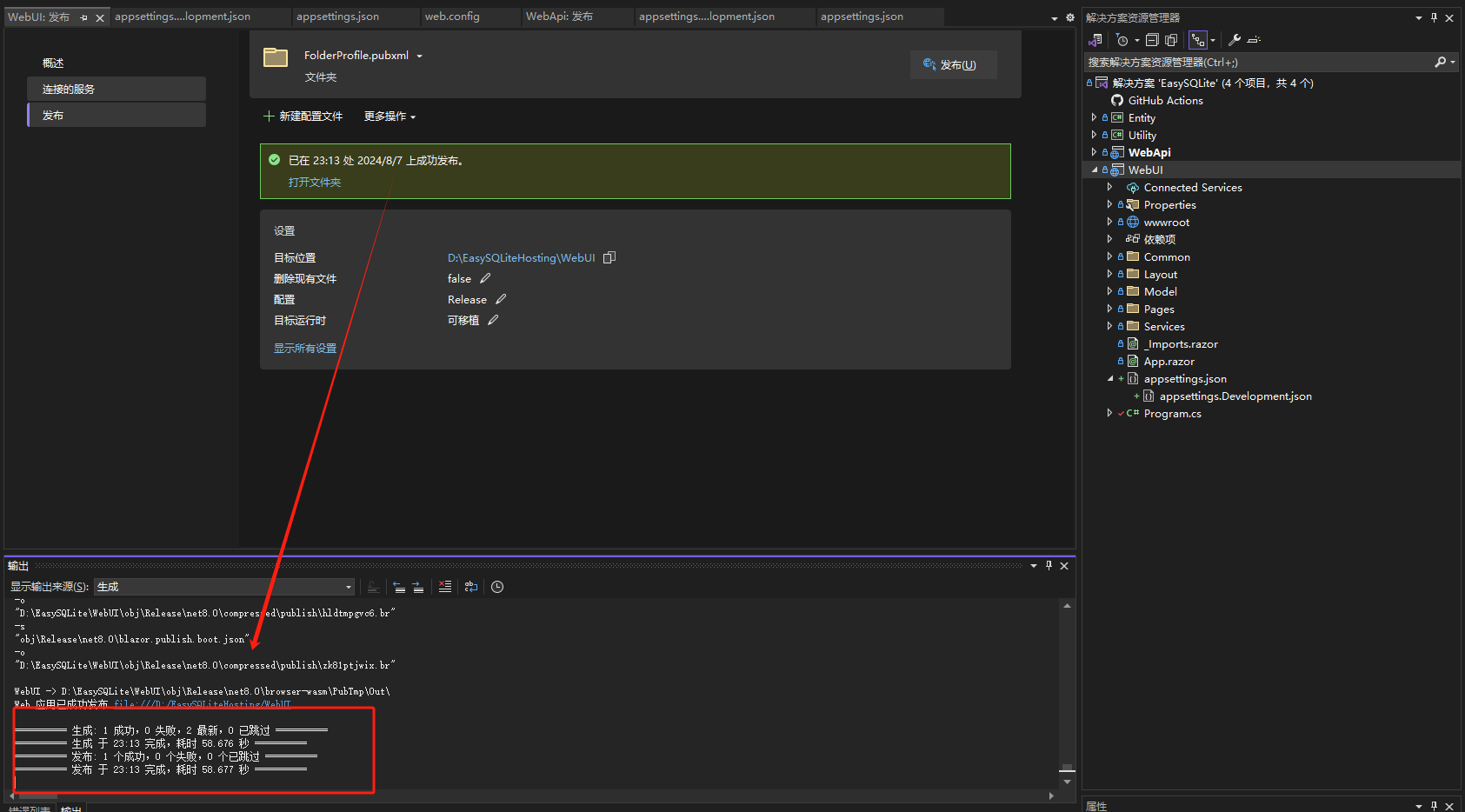Edit the Release configuration with its pencil icon

(501, 299)
